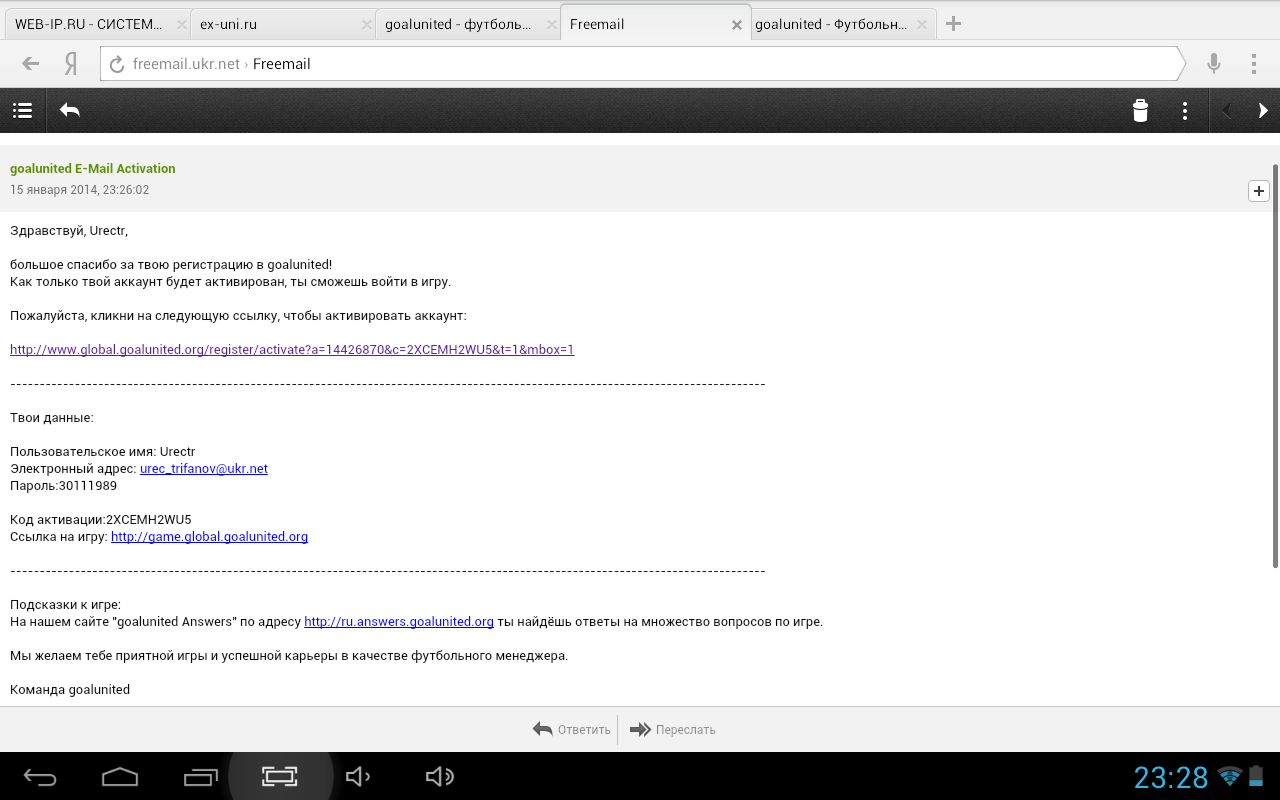Close the Freemail tab
Image resolution: width=1280 pixels, height=800 pixels.
737,25
